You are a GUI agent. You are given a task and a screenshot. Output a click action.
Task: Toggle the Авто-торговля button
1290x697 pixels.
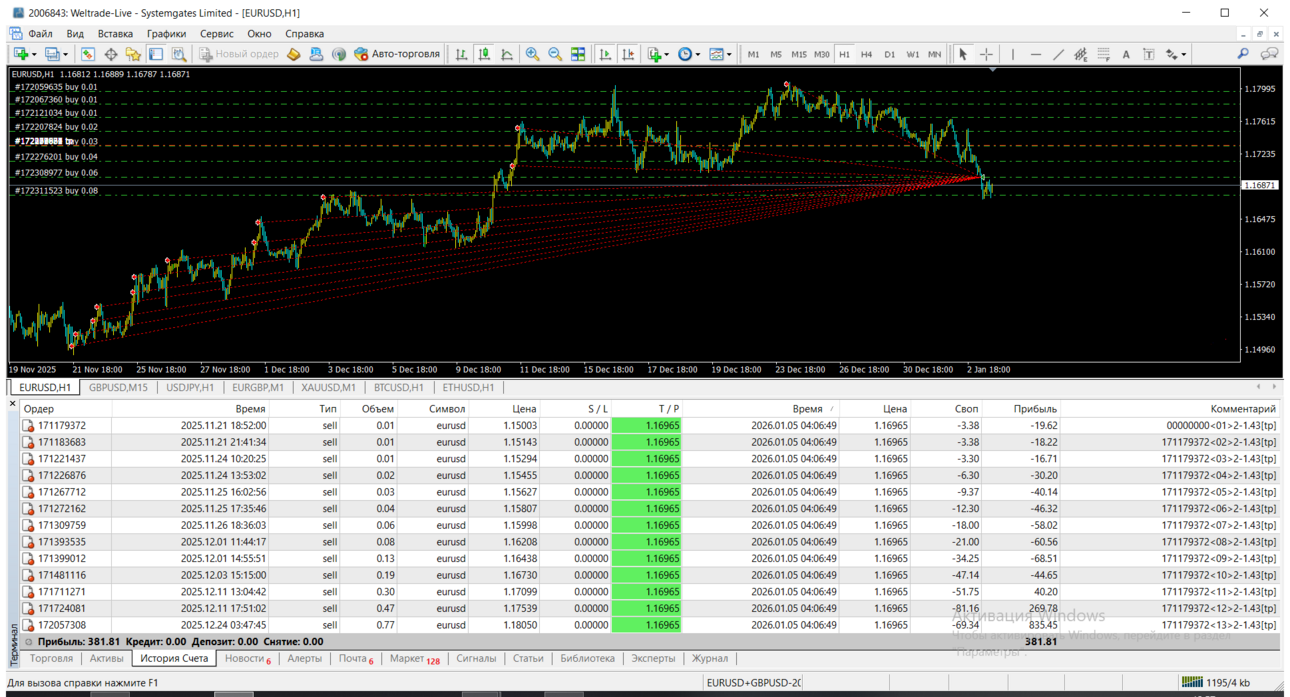tap(396, 54)
